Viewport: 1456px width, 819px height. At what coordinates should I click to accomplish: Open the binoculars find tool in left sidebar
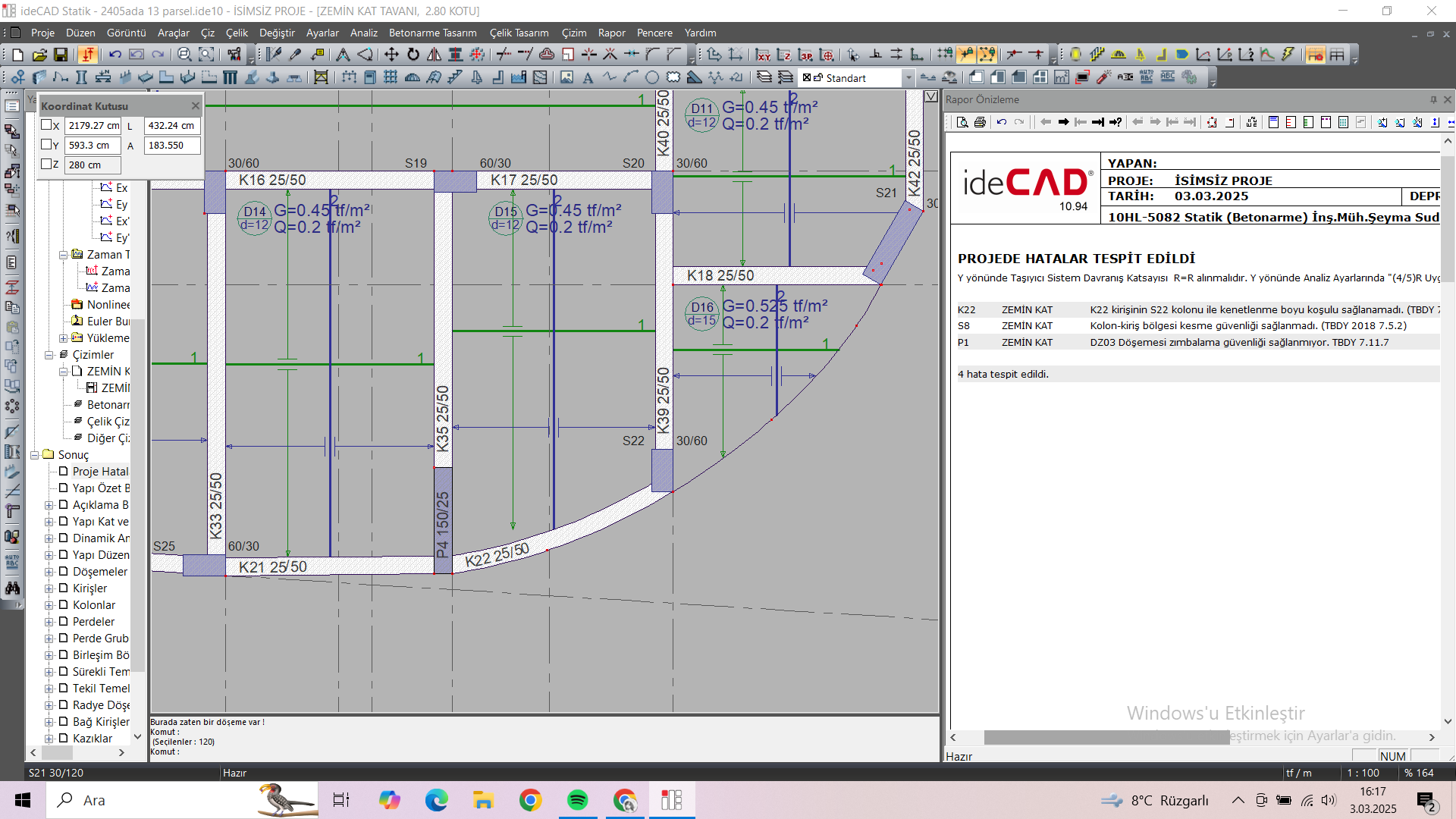tap(12, 588)
